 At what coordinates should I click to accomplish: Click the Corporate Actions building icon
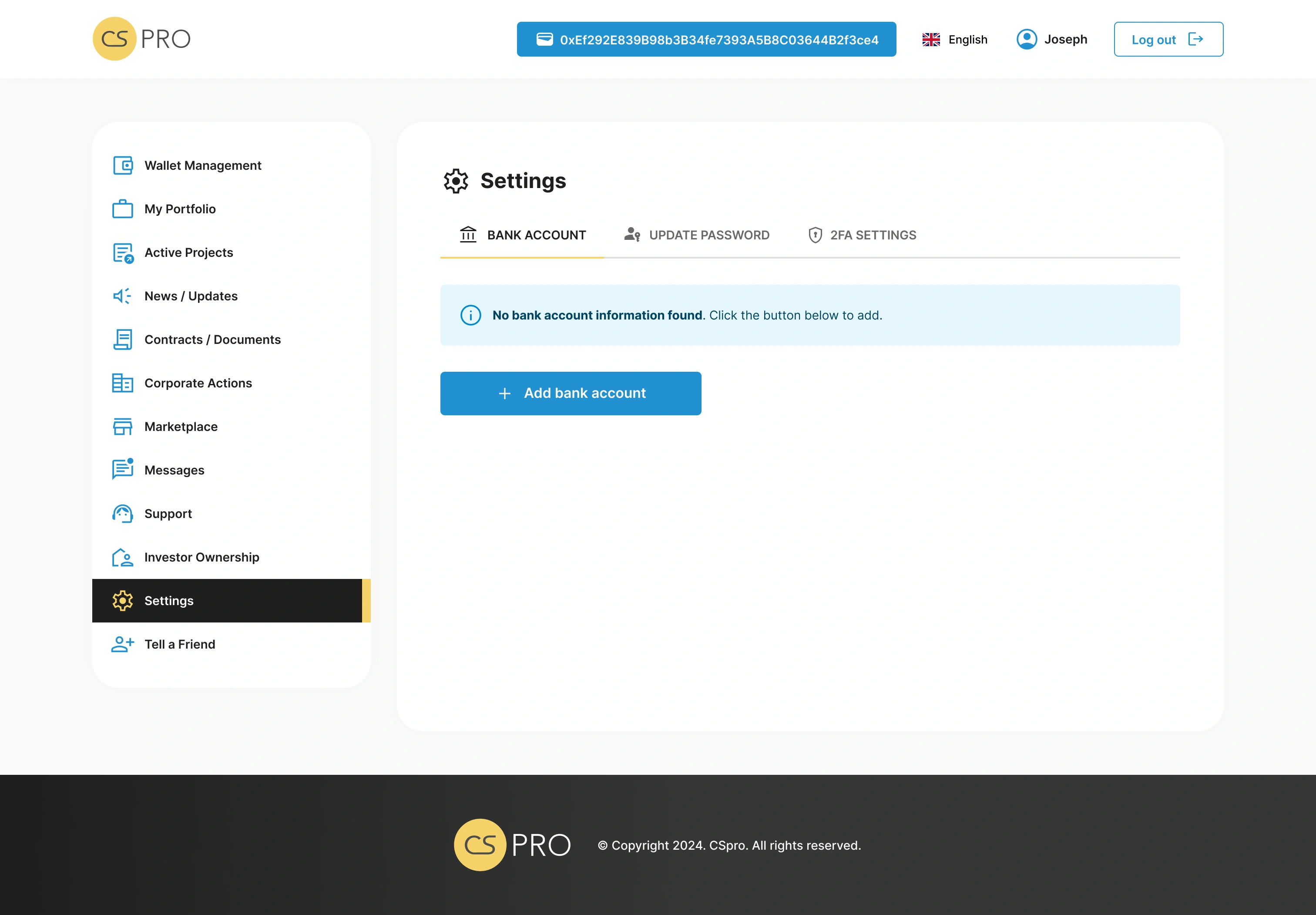pyautogui.click(x=123, y=383)
